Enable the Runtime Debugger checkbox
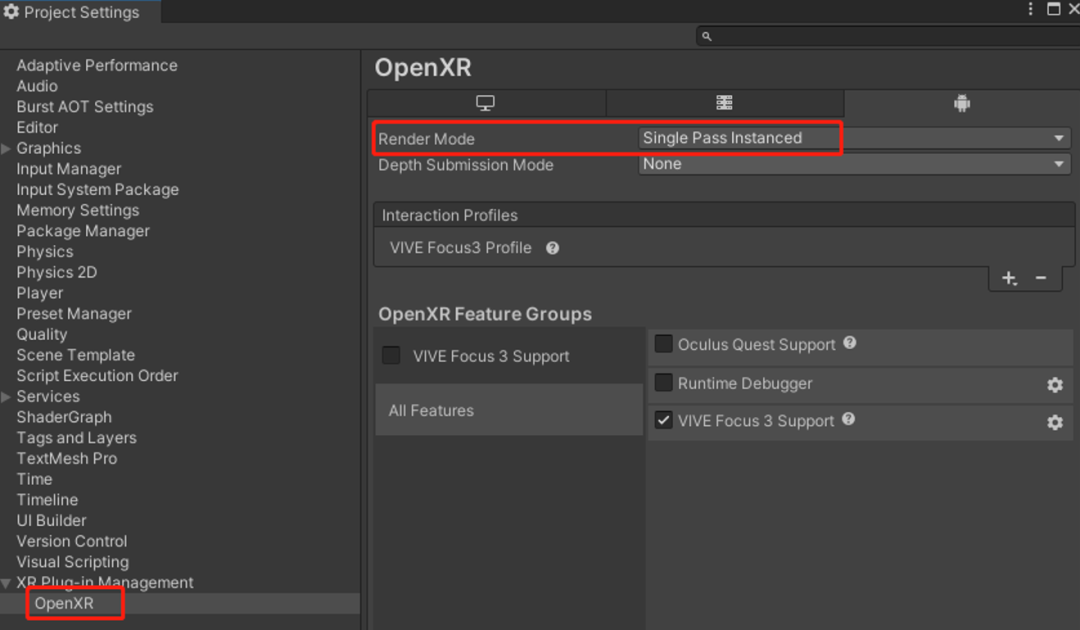This screenshot has height=630, width=1080. [x=663, y=382]
